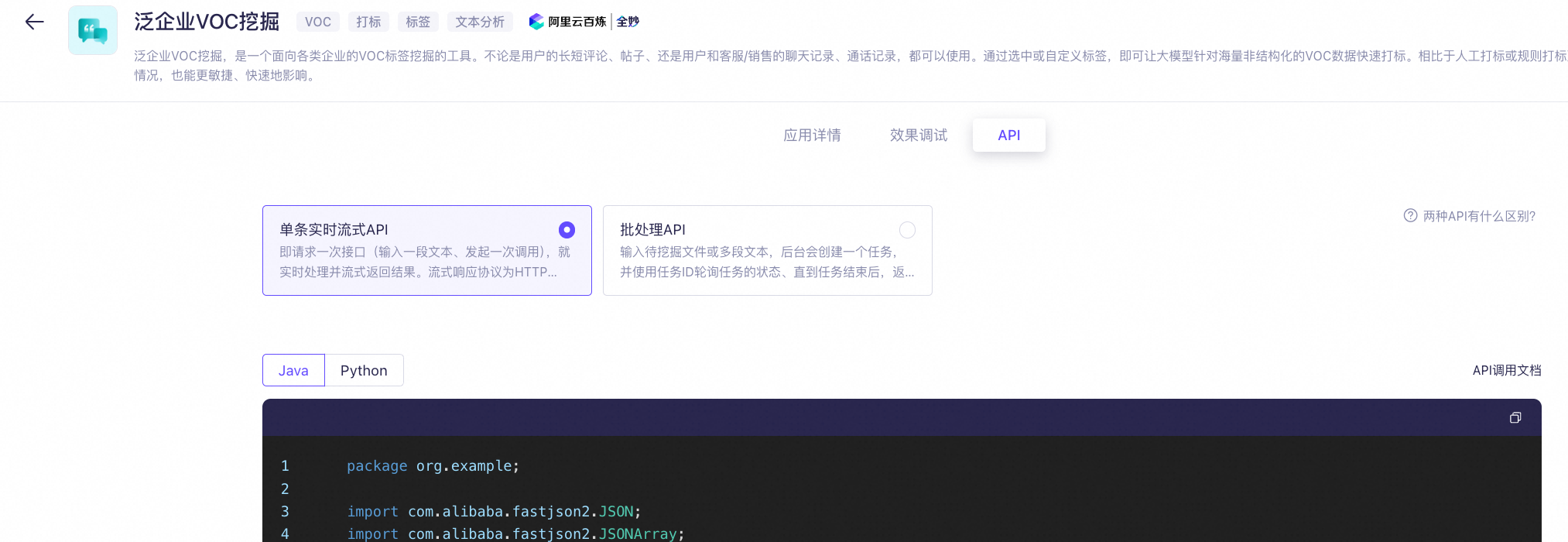
Task: Select the 批处理API radio button
Action: point(907,230)
